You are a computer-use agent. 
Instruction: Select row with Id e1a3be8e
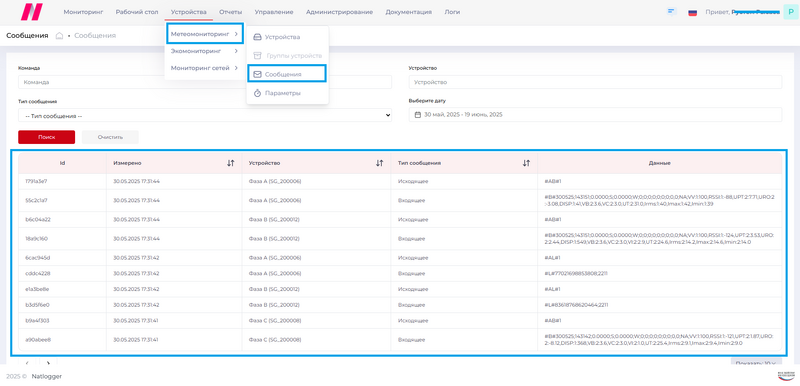(400, 289)
